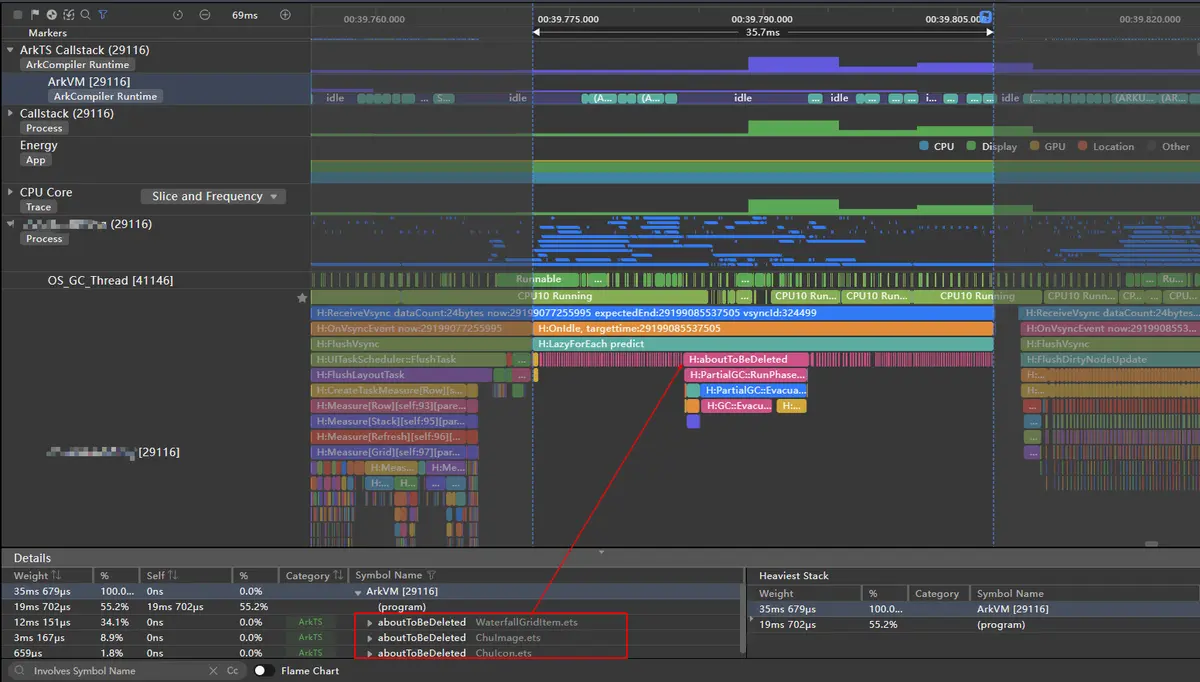The image size is (1200, 682).
Task: Zoom in the timeline with plus icon
Action: tap(285, 15)
